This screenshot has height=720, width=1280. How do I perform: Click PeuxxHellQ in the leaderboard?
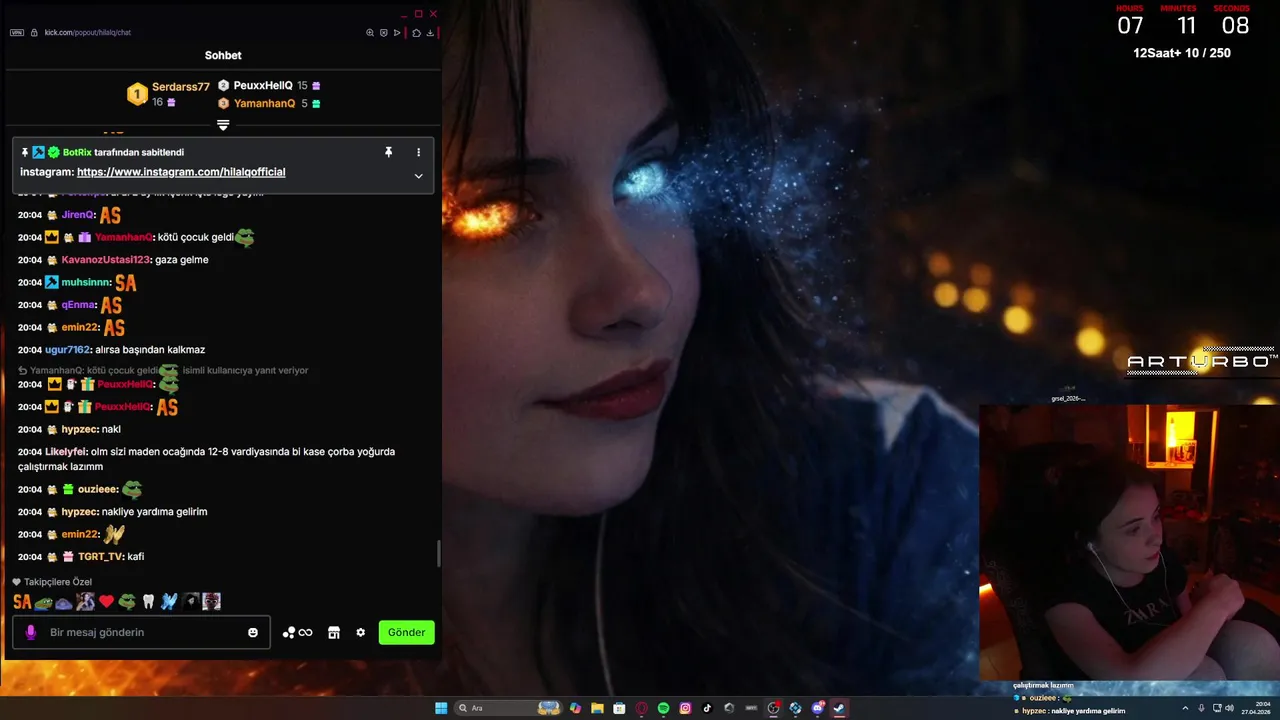263,86
